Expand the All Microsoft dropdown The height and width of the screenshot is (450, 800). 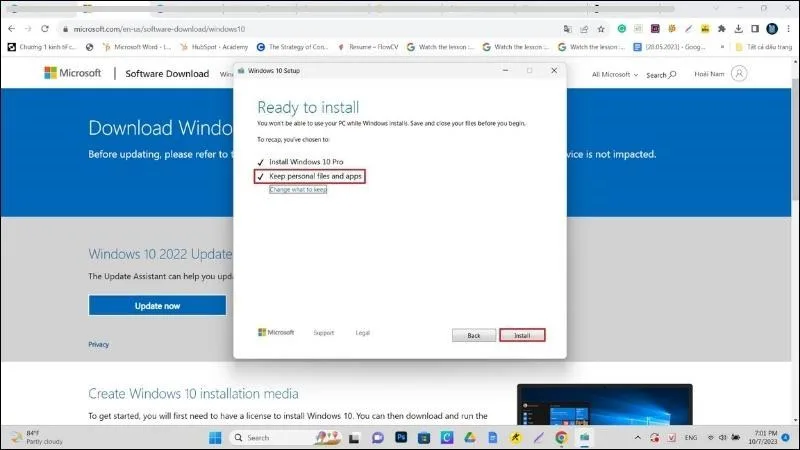tap(615, 74)
